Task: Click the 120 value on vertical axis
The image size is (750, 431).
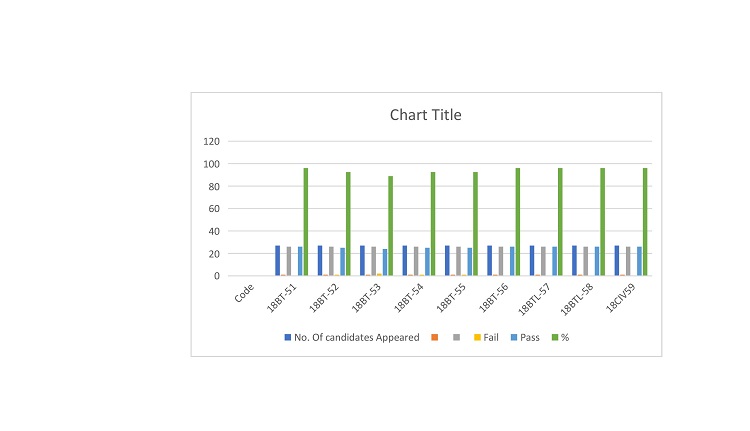Action: (211, 142)
